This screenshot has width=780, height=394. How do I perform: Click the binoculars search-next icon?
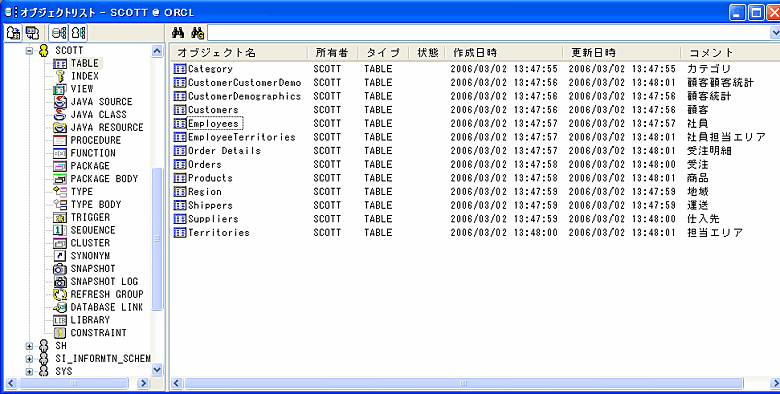197,33
